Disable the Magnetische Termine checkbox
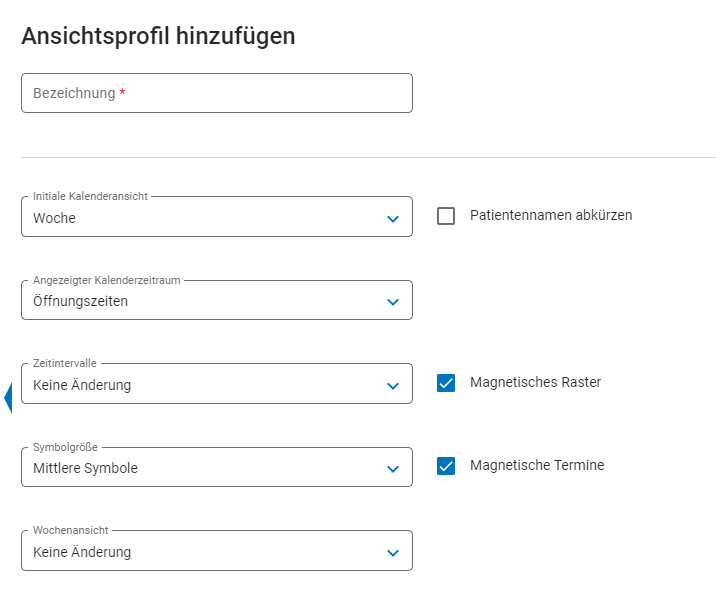 [446, 466]
